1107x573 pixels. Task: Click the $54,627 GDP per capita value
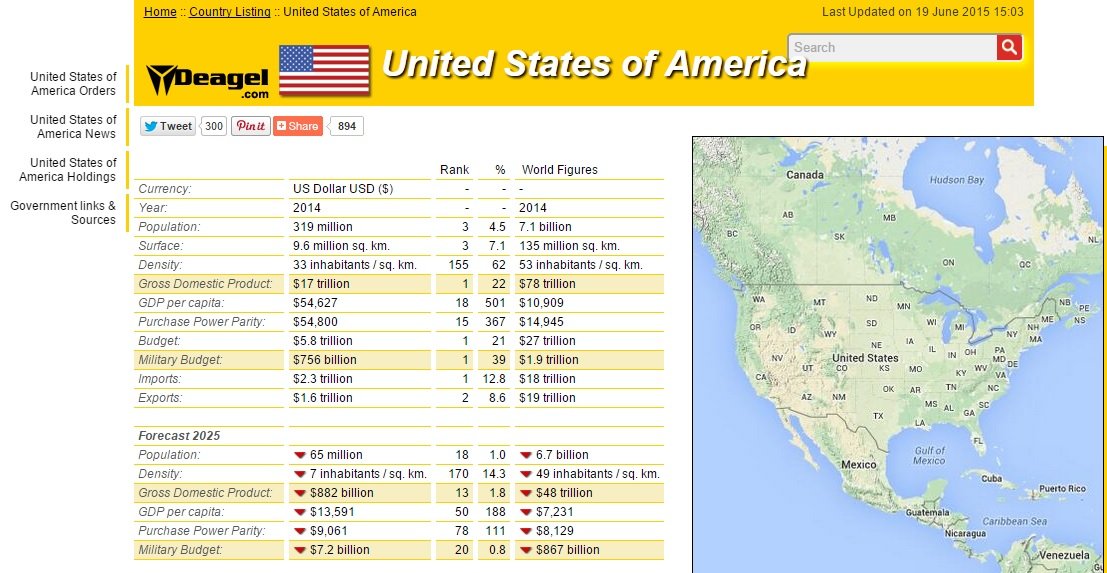pyautogui.click(x=315, y=303)
